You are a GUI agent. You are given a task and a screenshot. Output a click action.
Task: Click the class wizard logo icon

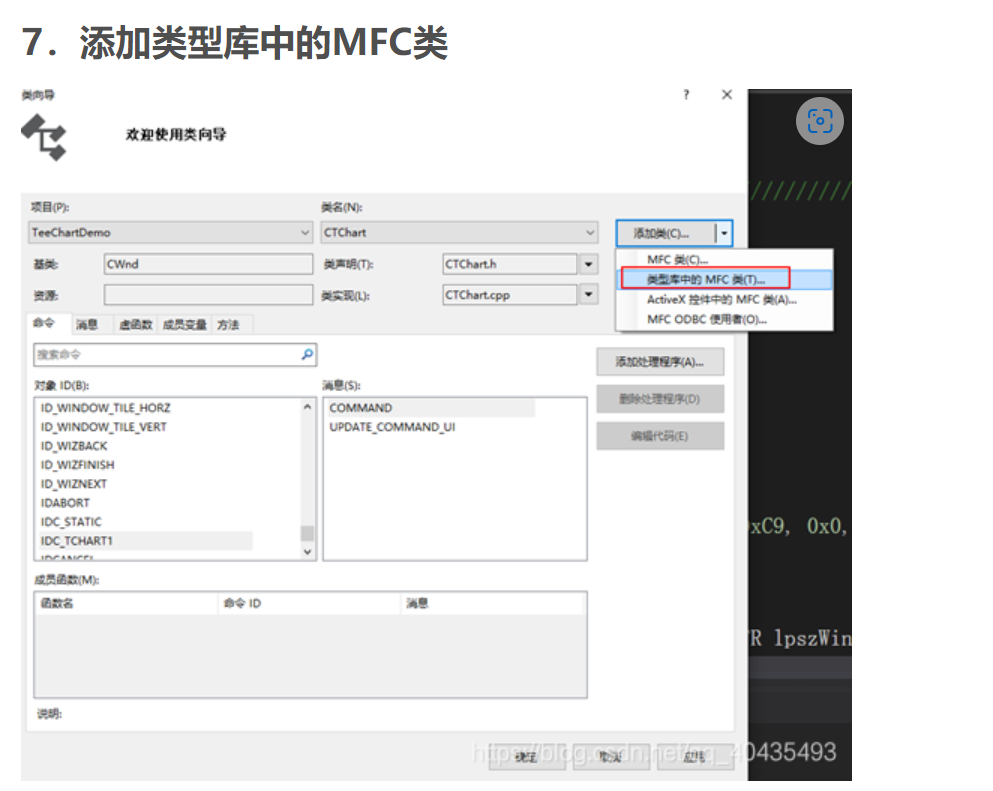click(x=44, y=137)
